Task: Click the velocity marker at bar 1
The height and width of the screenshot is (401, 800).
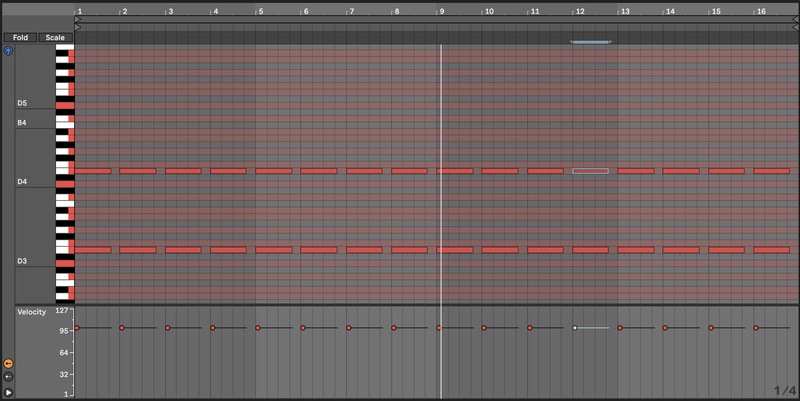Action: 77,327
